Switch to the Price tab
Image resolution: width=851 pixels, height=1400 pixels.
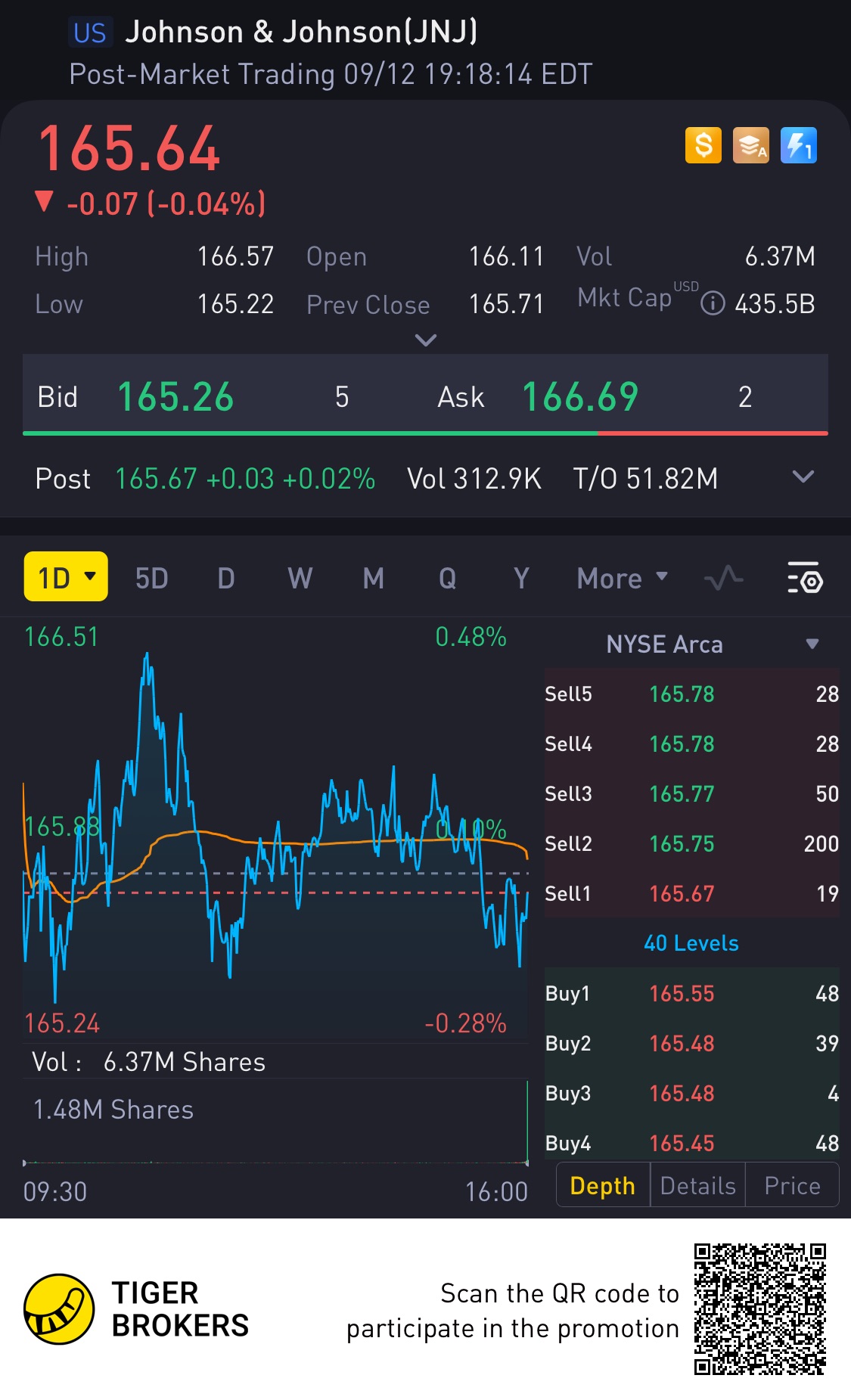[x=792, y=1186]
